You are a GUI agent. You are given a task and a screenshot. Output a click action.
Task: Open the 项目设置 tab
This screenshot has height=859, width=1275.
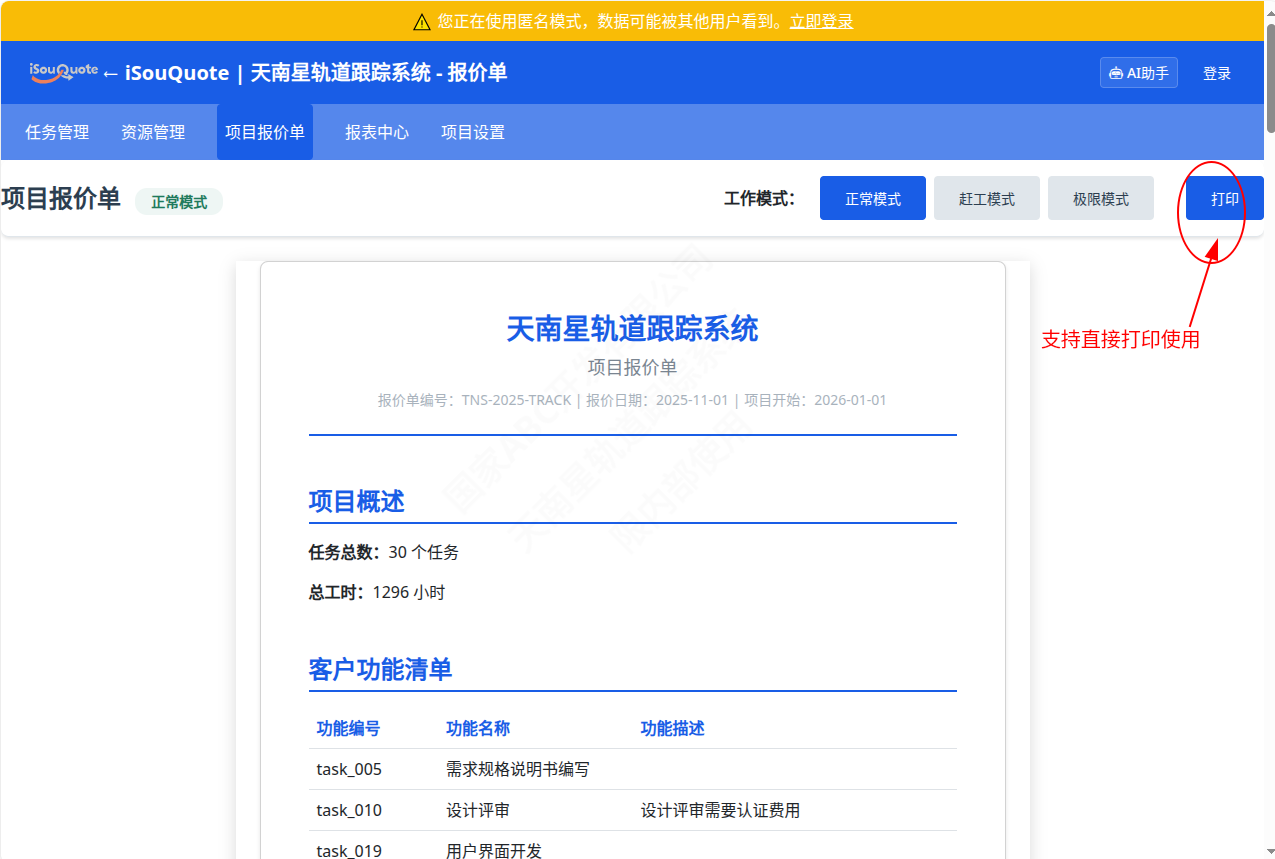click(x=473, y=132)
